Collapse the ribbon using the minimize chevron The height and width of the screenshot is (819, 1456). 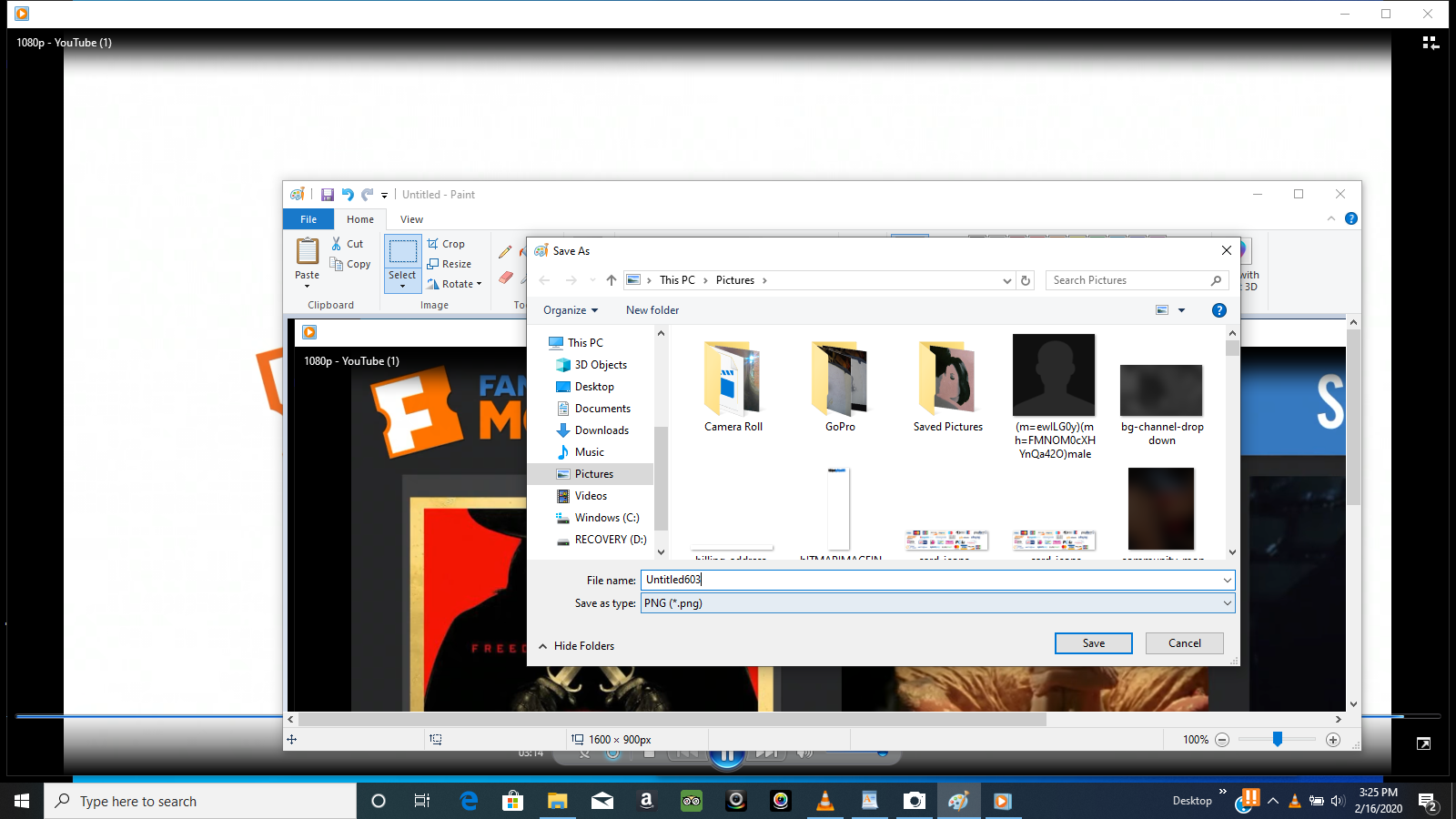1331,218
